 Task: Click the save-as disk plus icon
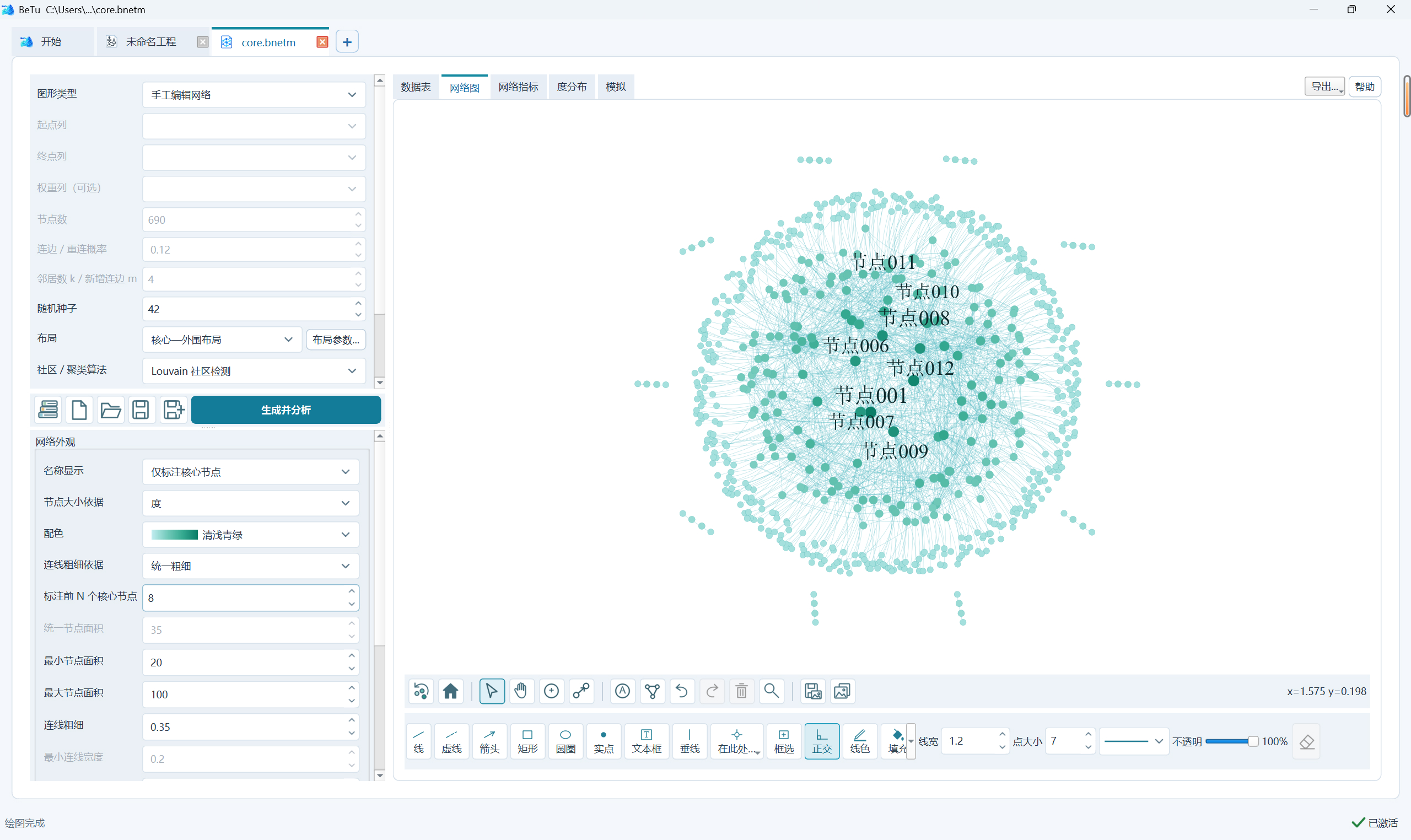173,409
